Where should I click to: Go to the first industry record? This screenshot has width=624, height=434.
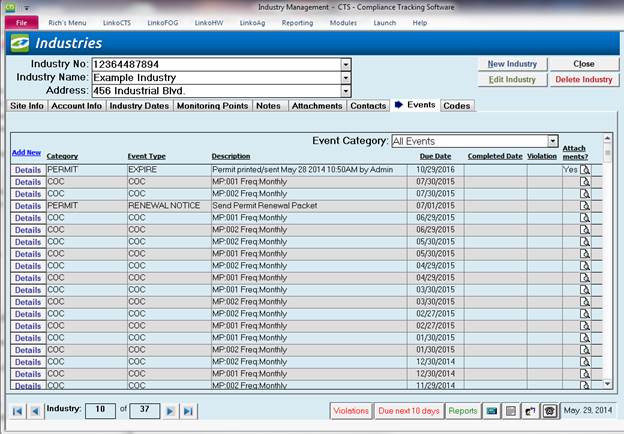pos(17,410)
